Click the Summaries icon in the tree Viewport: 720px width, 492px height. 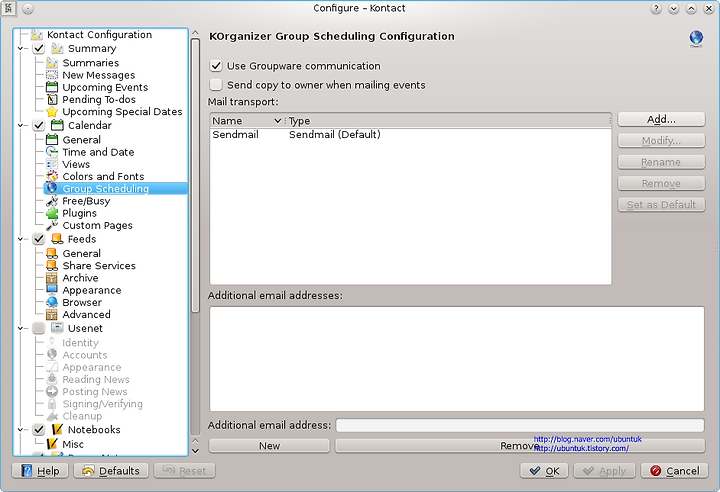coord(52,62)
